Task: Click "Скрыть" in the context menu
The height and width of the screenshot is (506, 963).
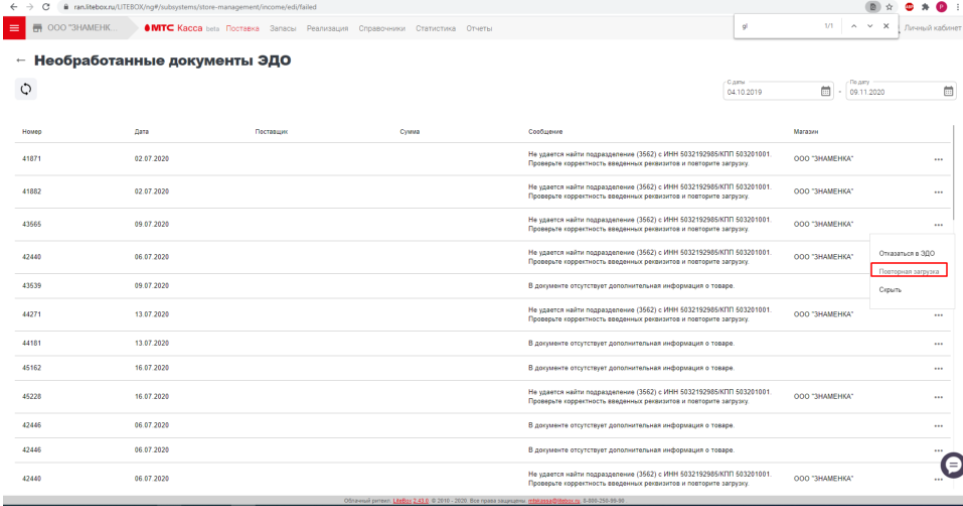Action: click(x=890, y=290)
